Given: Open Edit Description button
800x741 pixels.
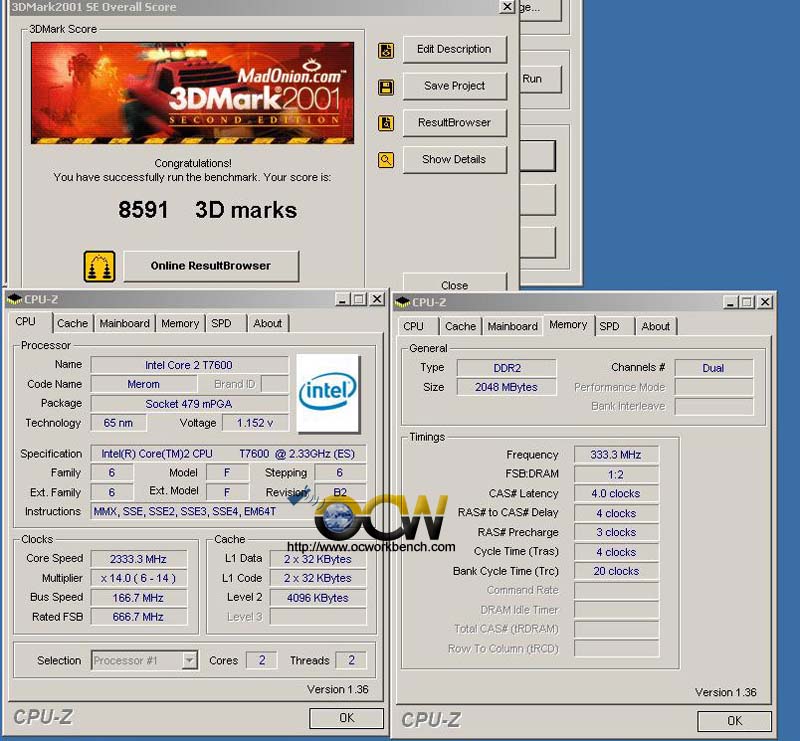Looking at the screenshot, I should point(455,50).
